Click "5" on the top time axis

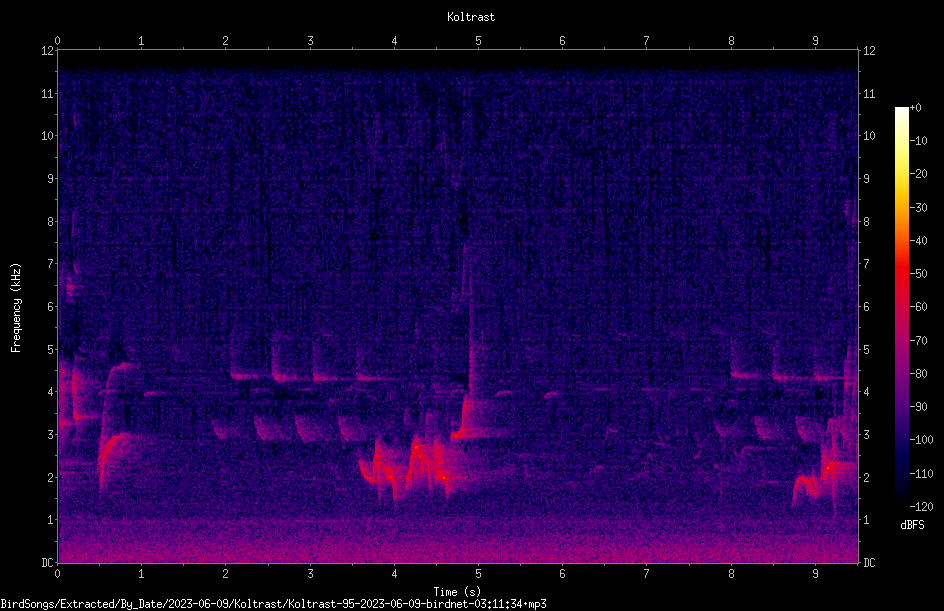[478, 41]
